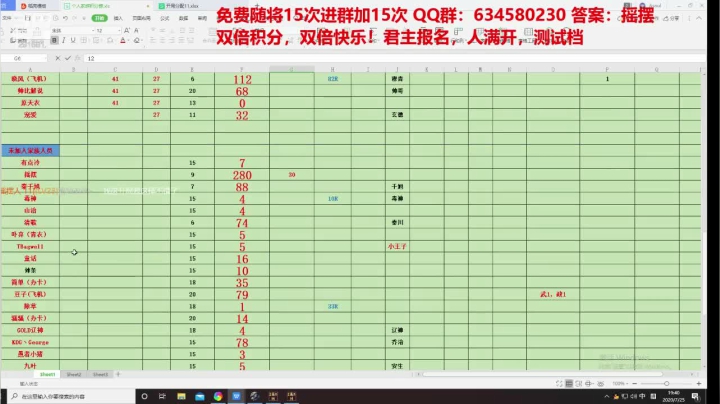Image resolution: width=720 pixels, height=404 pixels.
Task: Click the page break view icon in status bar
Action: [x=579, y=383]
